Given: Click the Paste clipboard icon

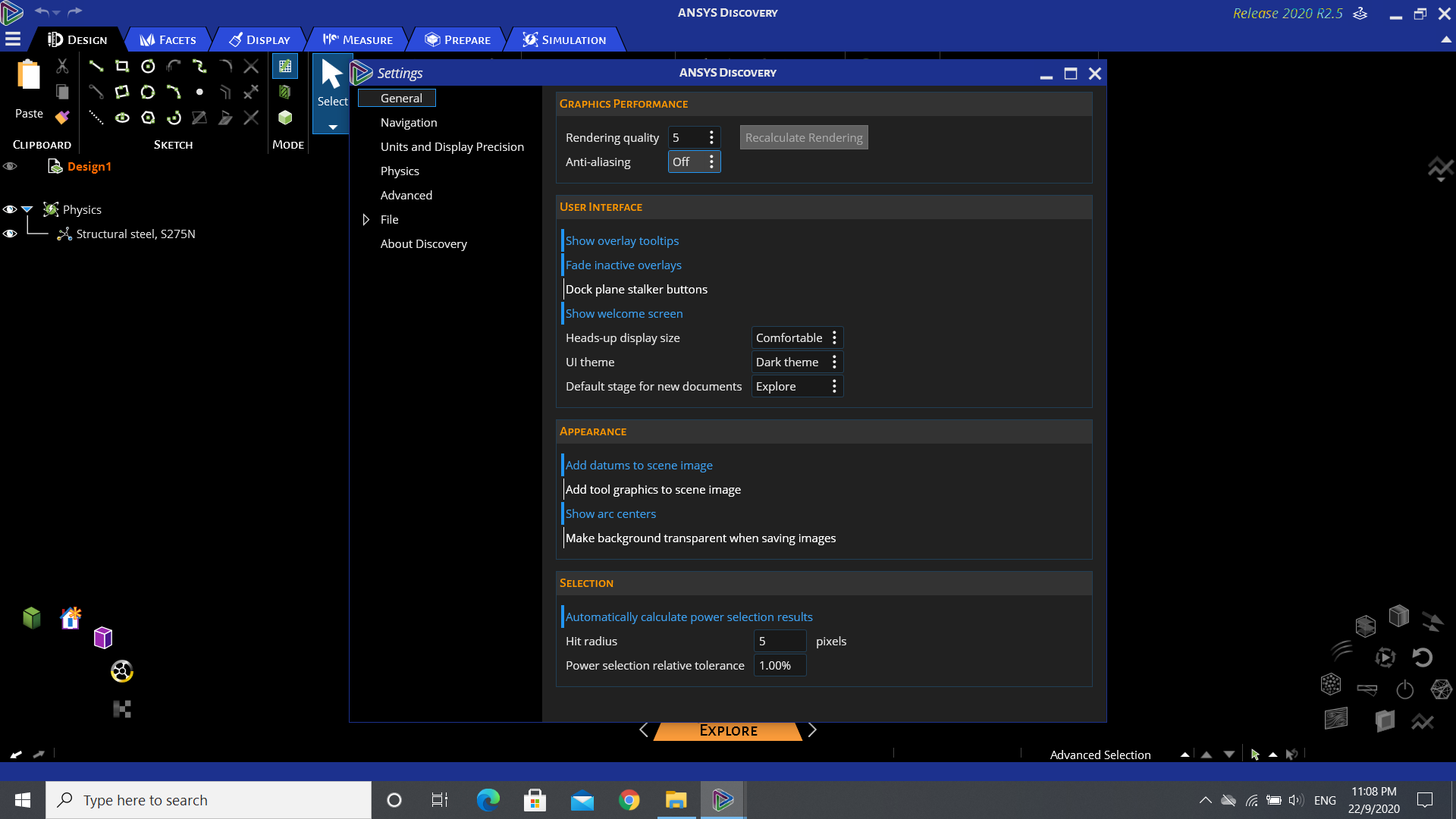Looking at the screenshot, I should point(29,76).
